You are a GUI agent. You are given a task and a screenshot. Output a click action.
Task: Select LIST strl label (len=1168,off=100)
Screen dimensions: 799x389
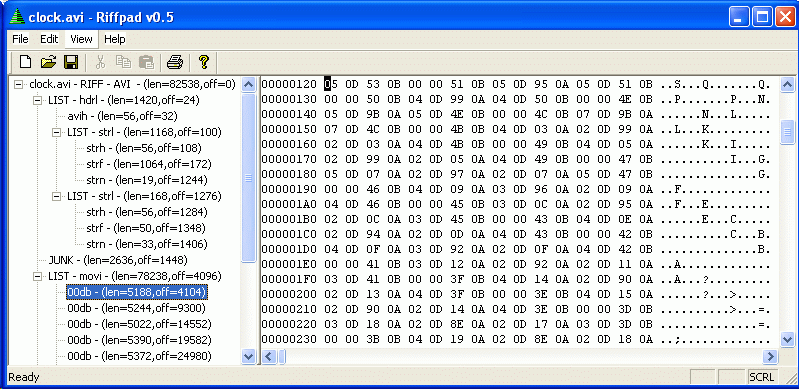[144, 132]
